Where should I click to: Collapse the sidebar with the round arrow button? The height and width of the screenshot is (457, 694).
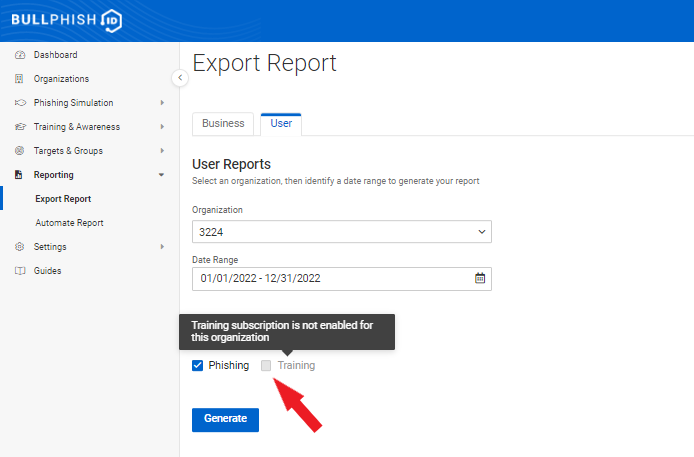click(x=180, y=78)
